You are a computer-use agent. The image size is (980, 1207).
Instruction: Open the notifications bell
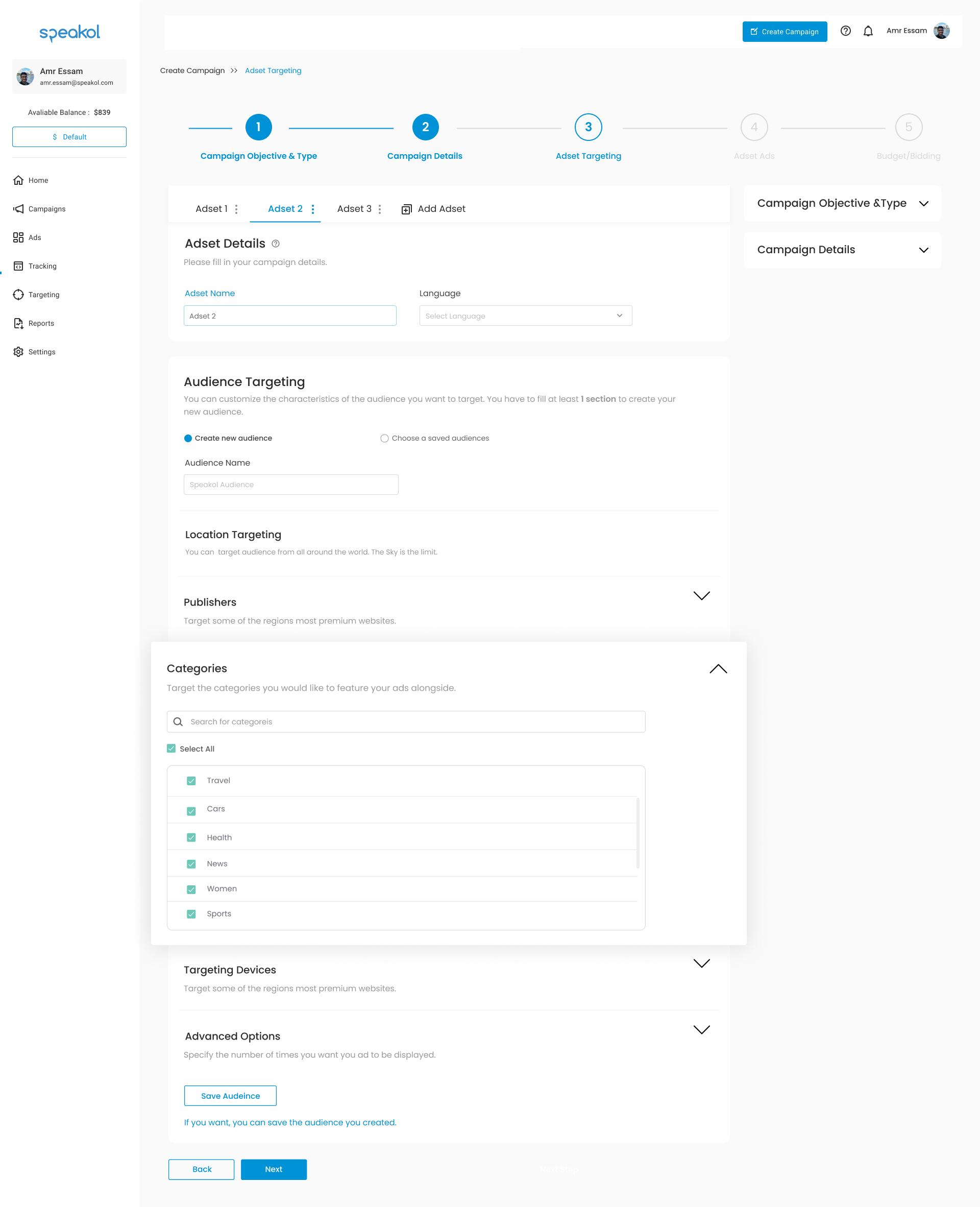868,31
